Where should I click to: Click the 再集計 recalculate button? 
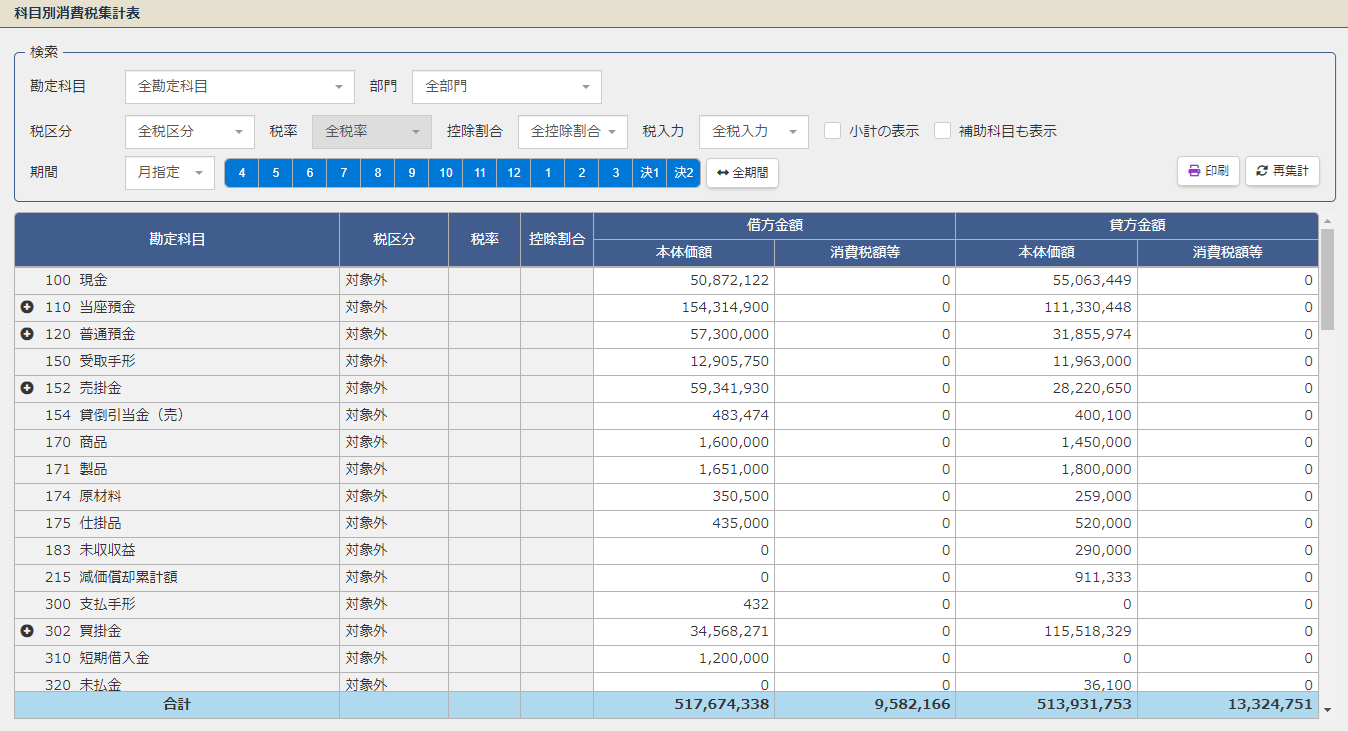pyautogui.click(x=1282, y=171)
